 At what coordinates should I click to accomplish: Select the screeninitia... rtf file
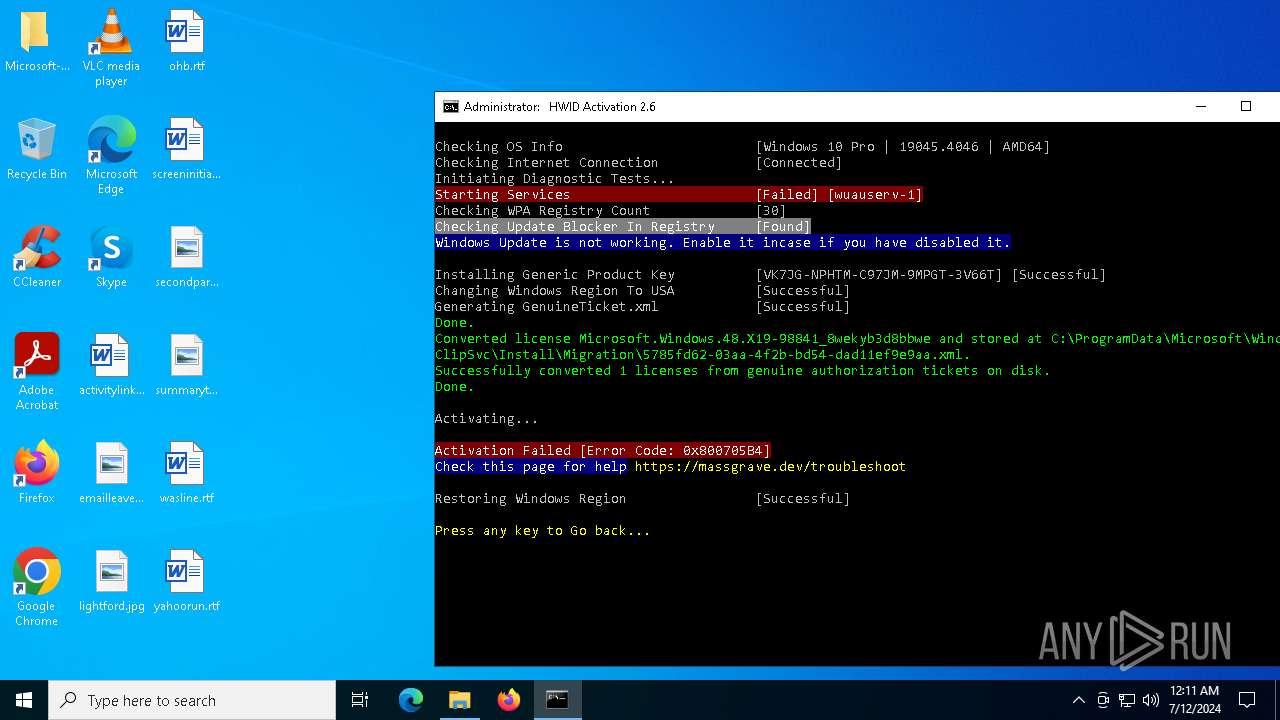click(x=186, y=150)
